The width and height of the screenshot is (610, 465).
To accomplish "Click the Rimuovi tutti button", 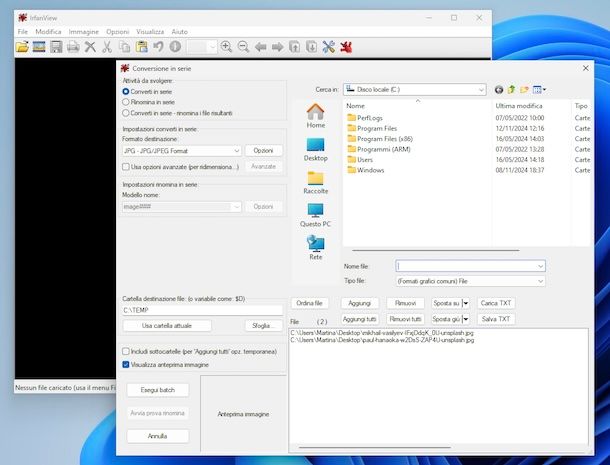I will 405,319.
